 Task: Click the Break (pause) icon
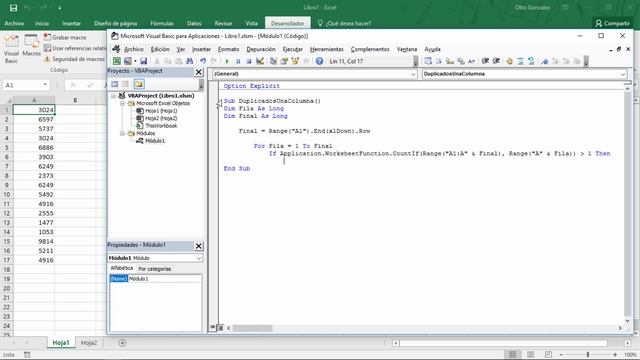(x=238, y=61)
